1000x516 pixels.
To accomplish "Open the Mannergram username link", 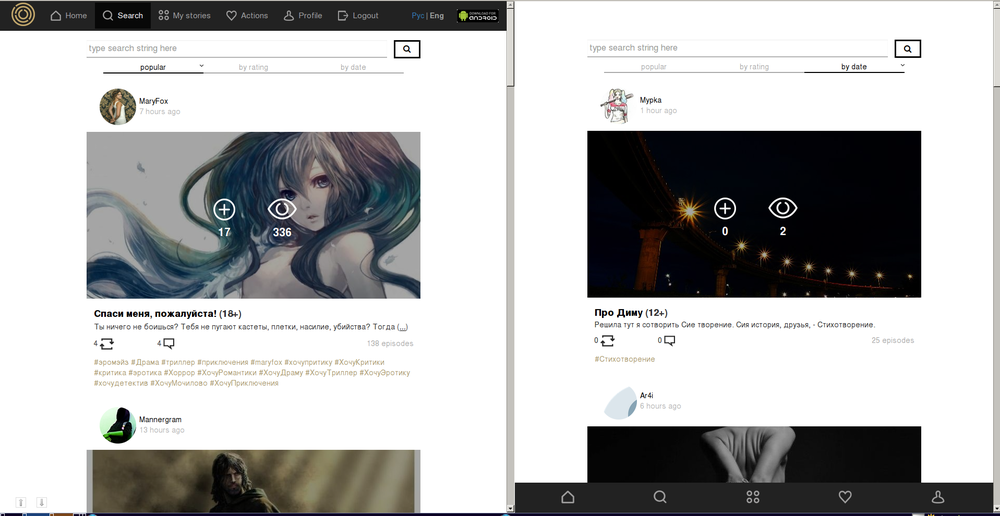I will pos(160,420).
